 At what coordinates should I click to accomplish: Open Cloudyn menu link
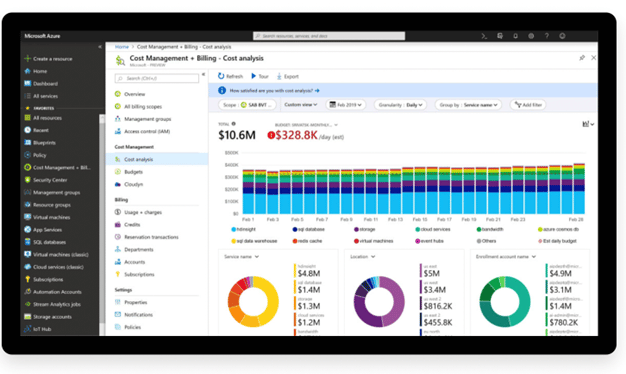(x=129, y=184)
